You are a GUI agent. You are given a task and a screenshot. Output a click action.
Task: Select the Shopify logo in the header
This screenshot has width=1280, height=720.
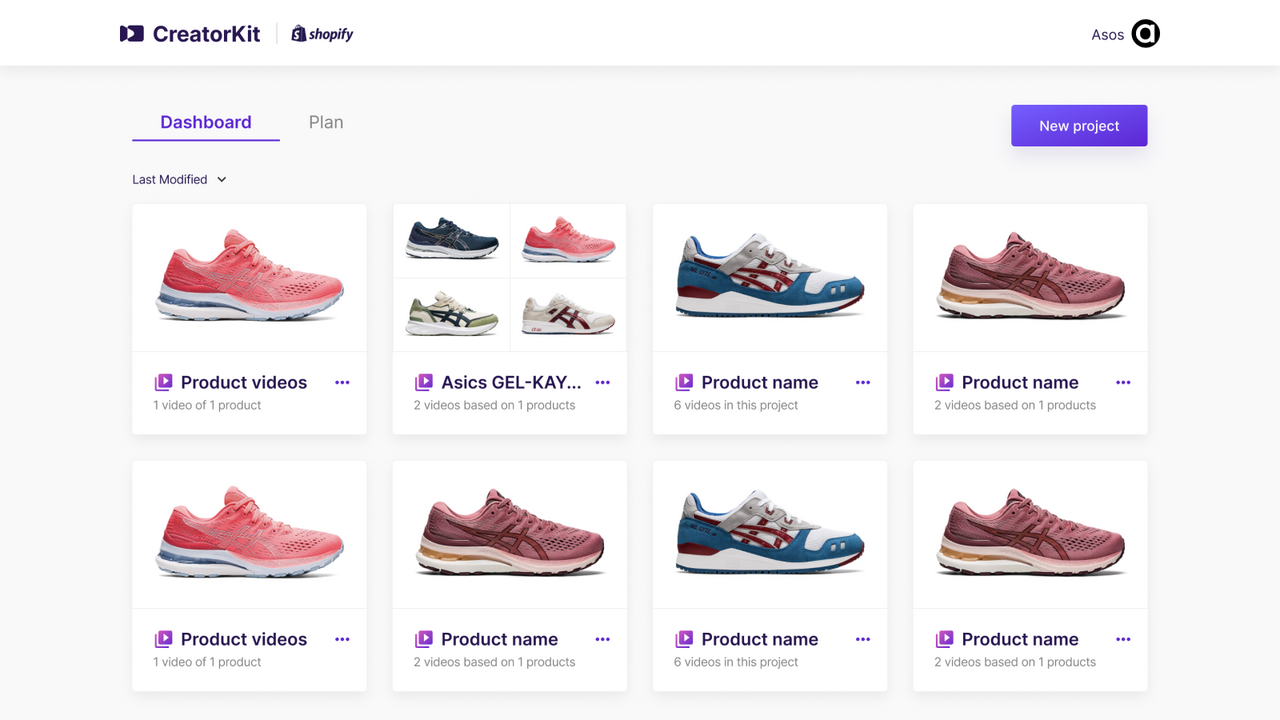[321, 33]
